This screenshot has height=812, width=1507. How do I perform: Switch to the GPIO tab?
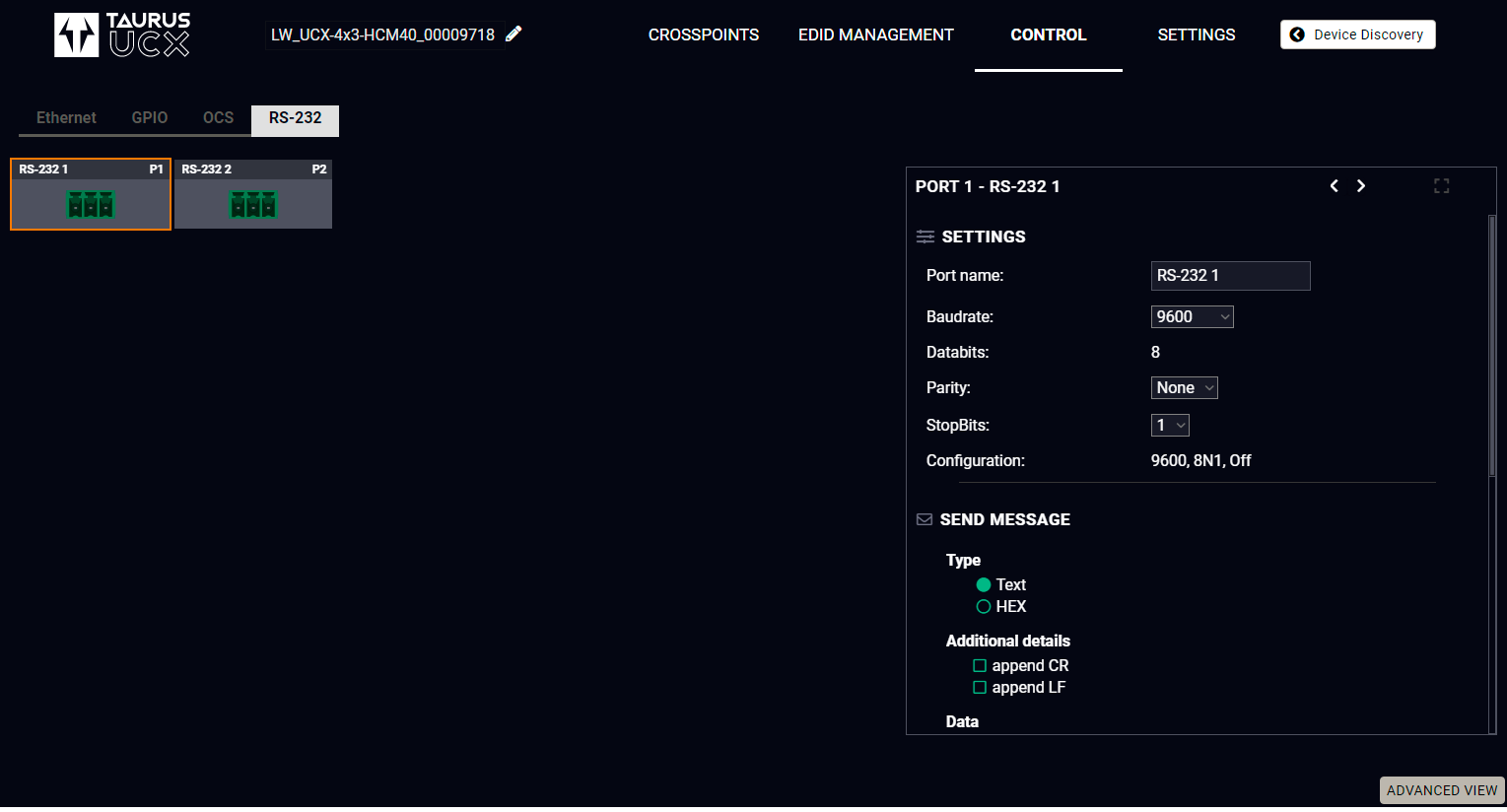pos(150,118)
